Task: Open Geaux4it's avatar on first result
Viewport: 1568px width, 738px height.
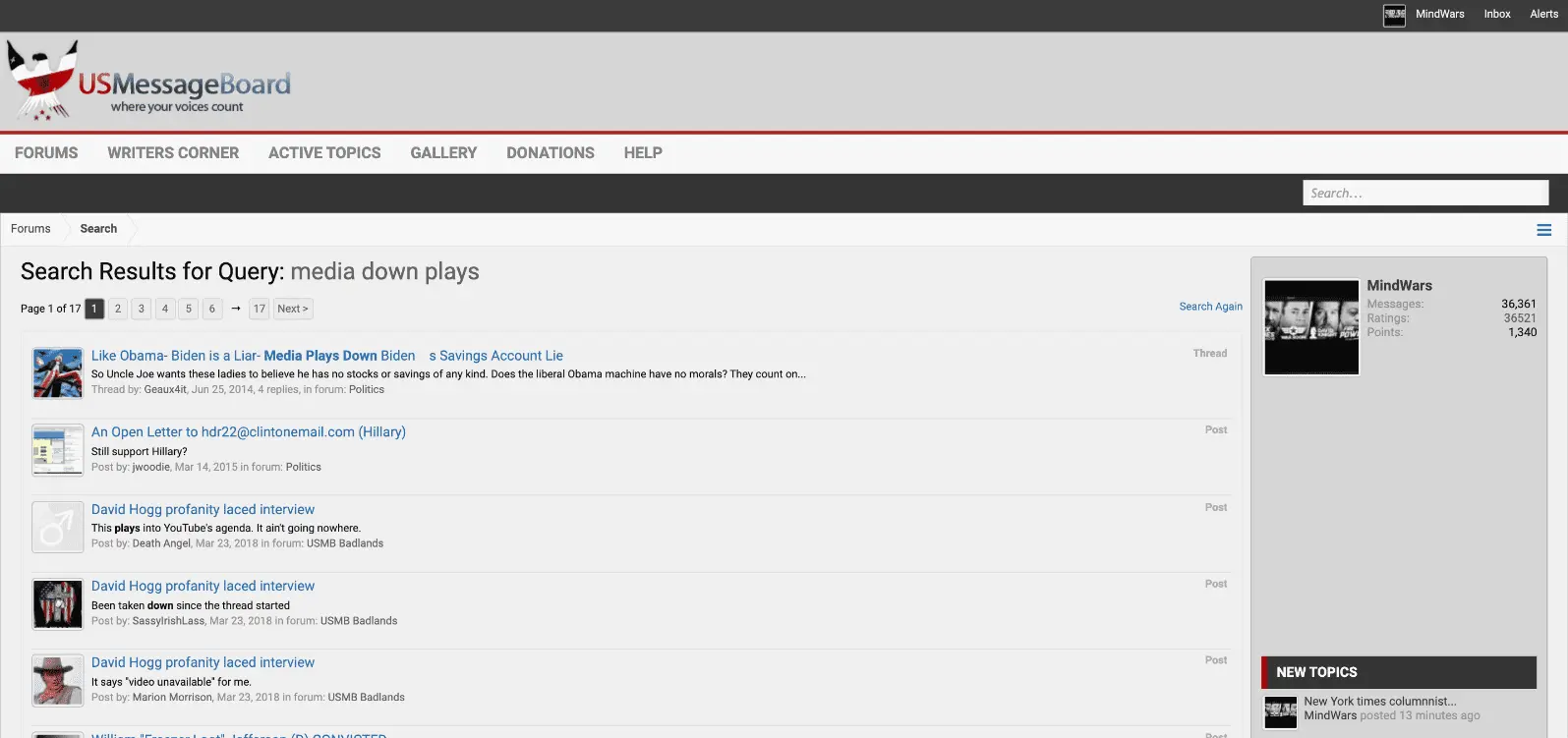Action: click(x=58, y=373)
